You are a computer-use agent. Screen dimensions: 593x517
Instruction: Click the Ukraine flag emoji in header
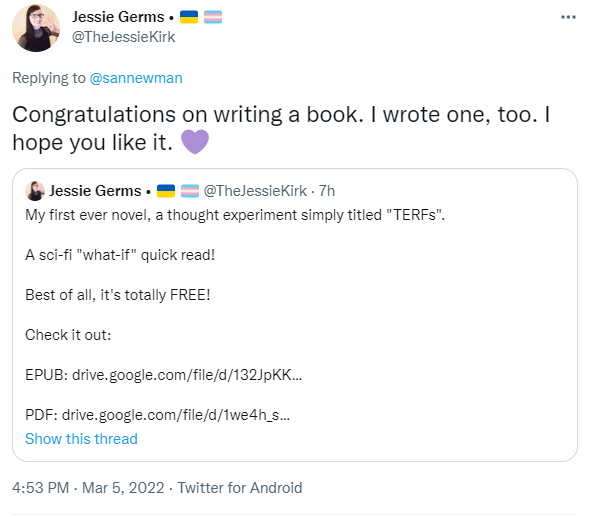(189, 17)
